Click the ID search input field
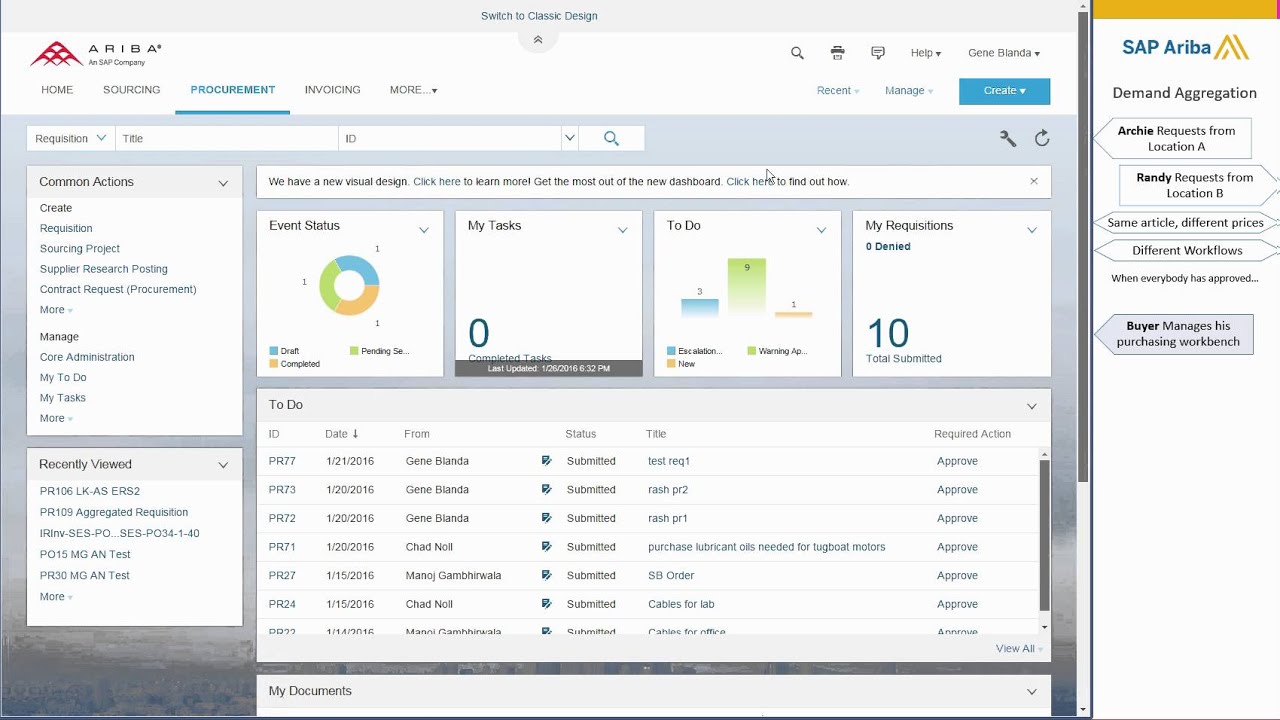The height and width of the screenshot is (720, 1280). [x=450, y=138]
